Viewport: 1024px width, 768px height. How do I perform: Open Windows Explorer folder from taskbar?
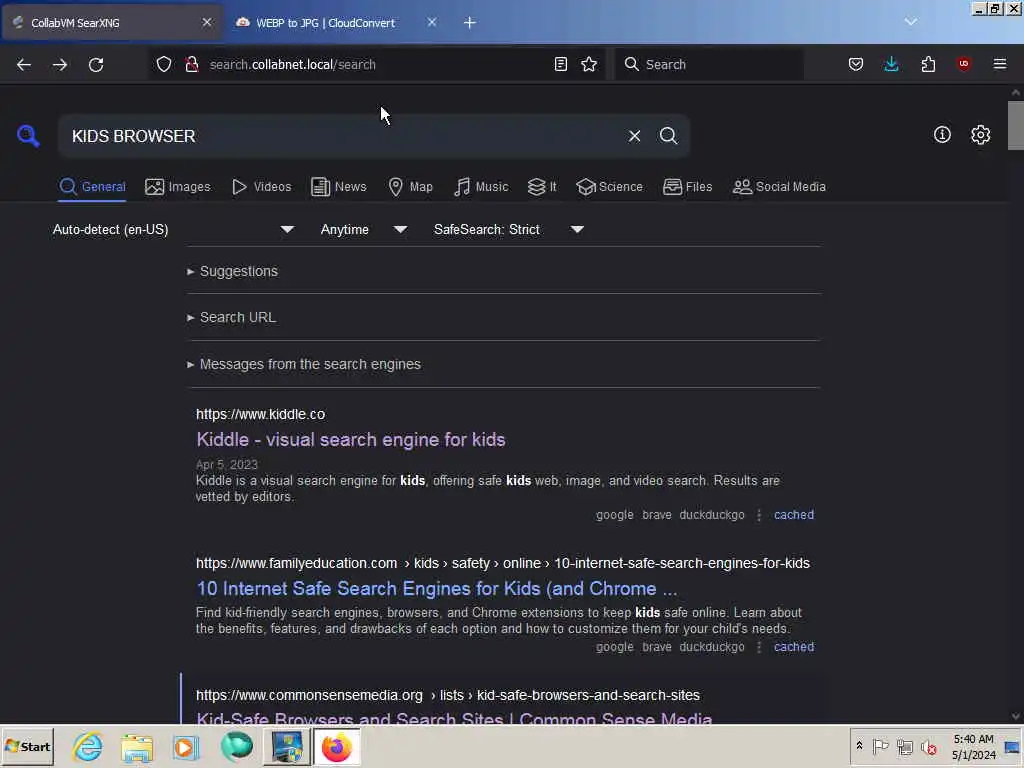click(x=136, y=747)
